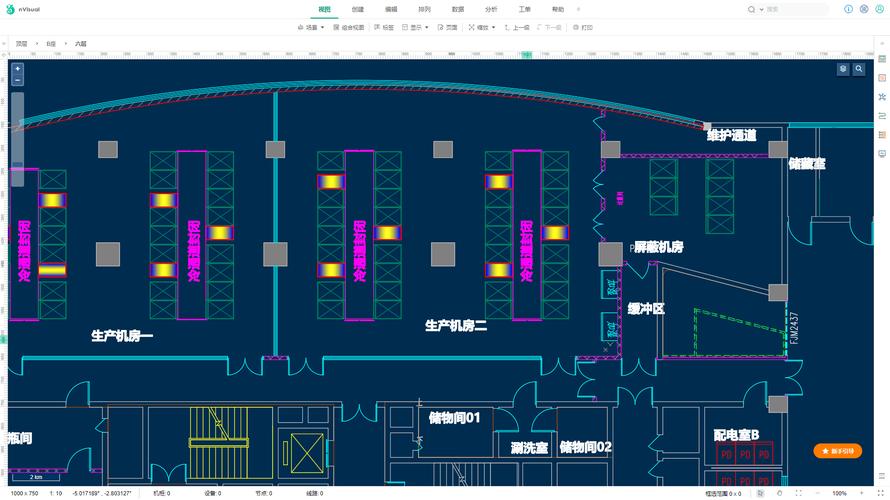890x500 pixels.
Task: Open the 创建 menu tab
Action: [x=358, y=10]
